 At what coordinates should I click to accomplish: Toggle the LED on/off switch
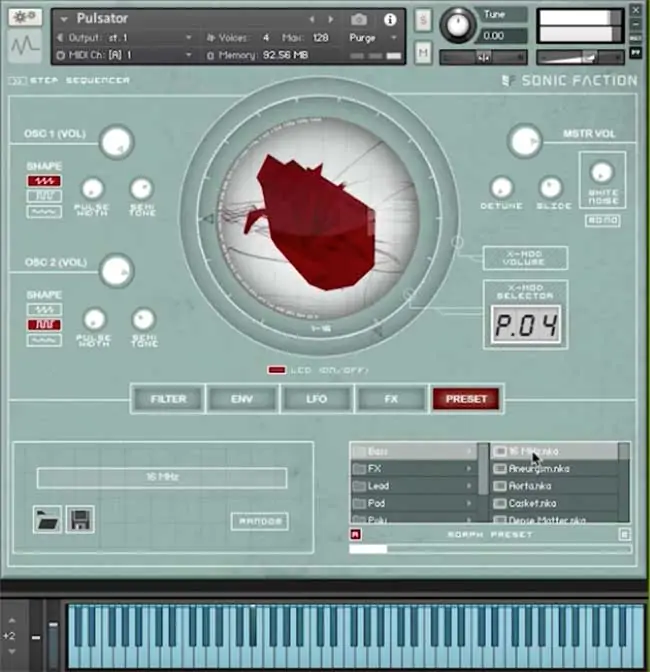[x=276, y=370]
